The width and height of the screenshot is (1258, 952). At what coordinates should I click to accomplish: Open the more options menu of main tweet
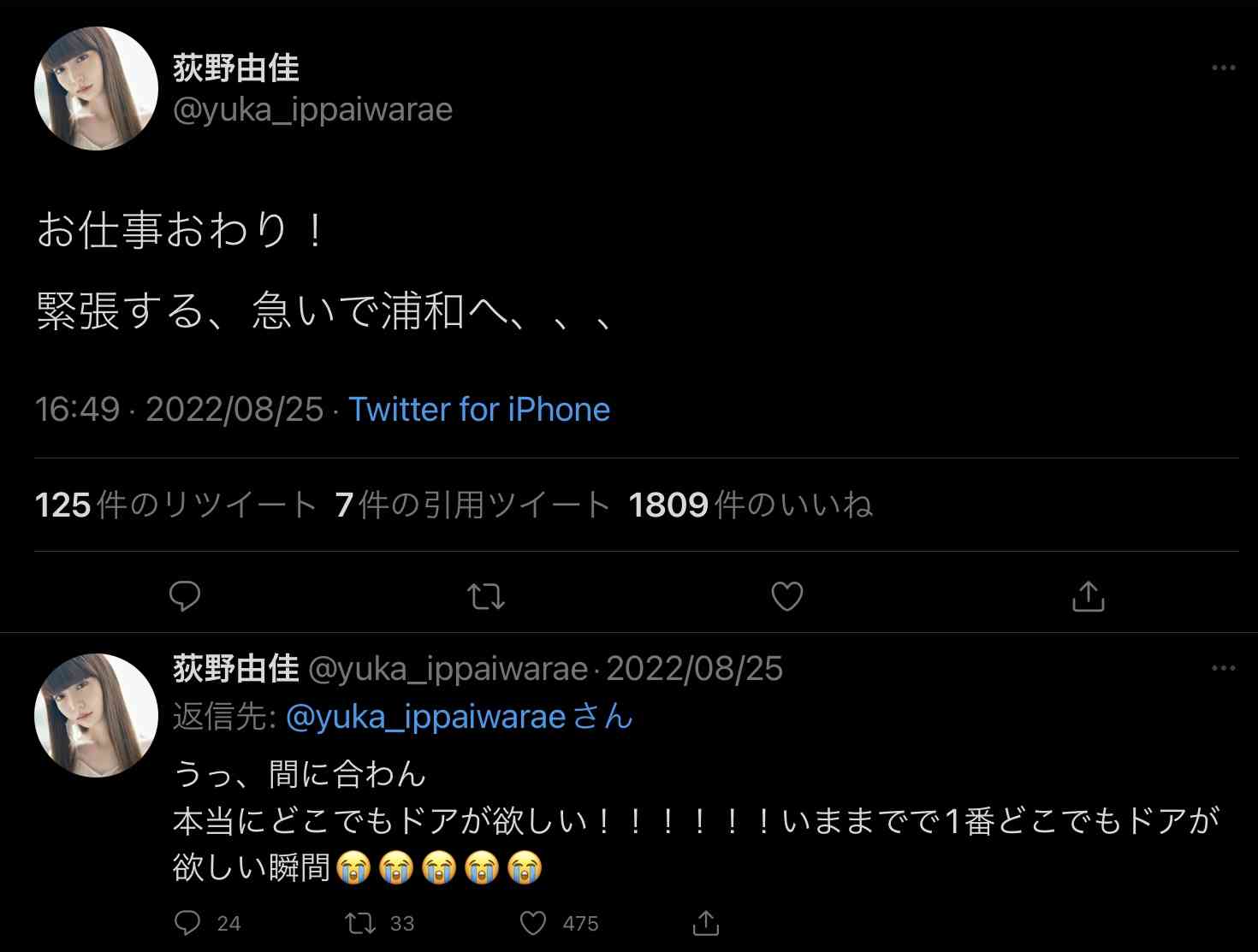pyautogui.click(x=1224, y=68)
